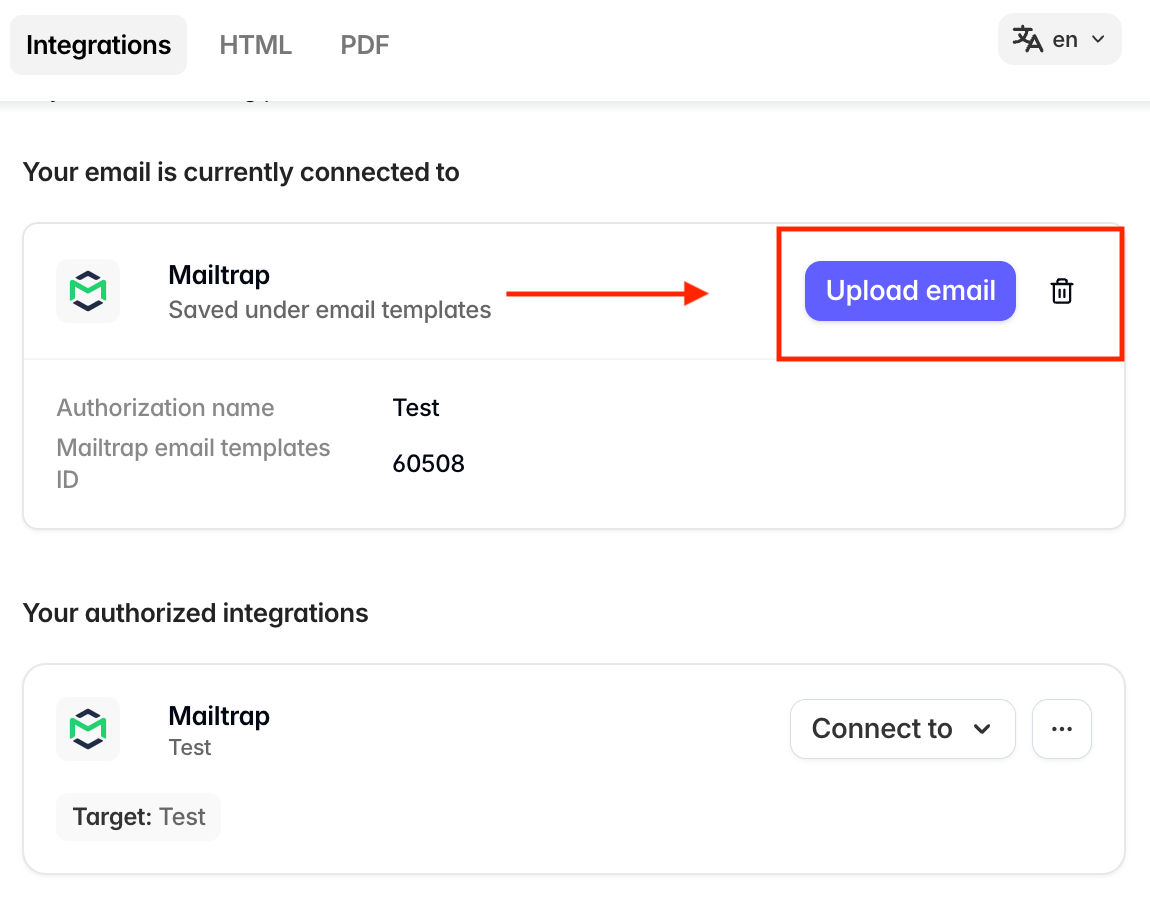The width and height of the screenshot is (1150, 914).
Task: Click the Mailtrap title in the connected email card
Action: coord(219,275)
